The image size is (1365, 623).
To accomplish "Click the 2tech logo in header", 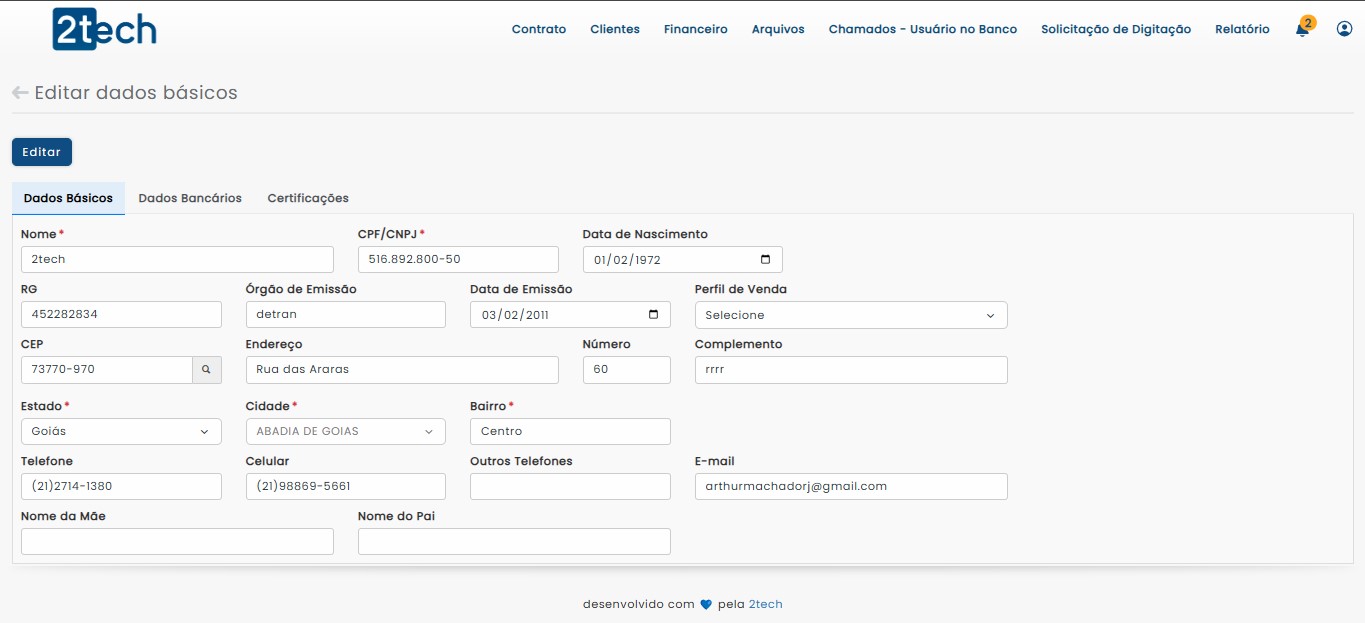I will coord(104,30).
